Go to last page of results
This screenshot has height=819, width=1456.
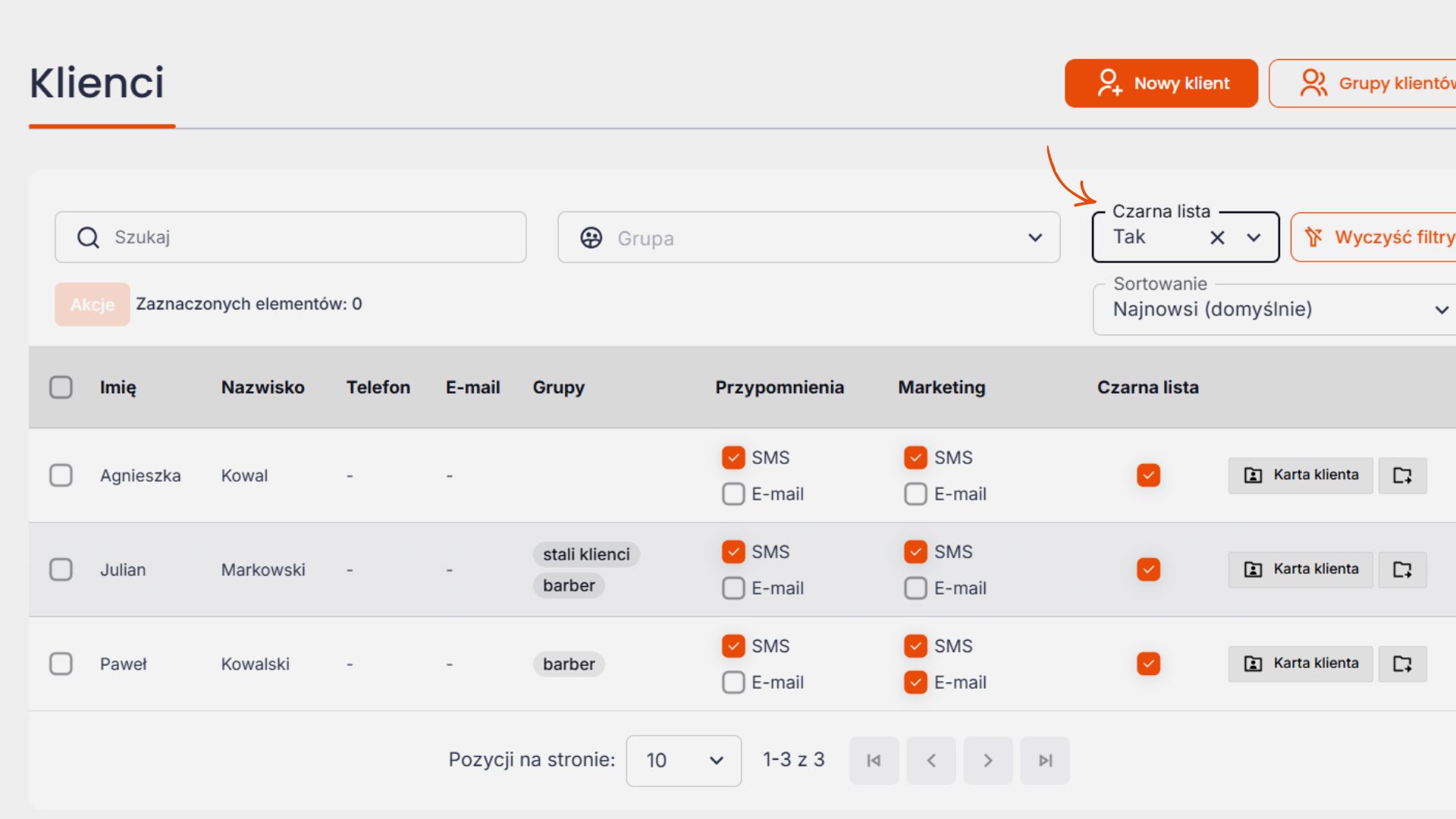(1045, 760)
